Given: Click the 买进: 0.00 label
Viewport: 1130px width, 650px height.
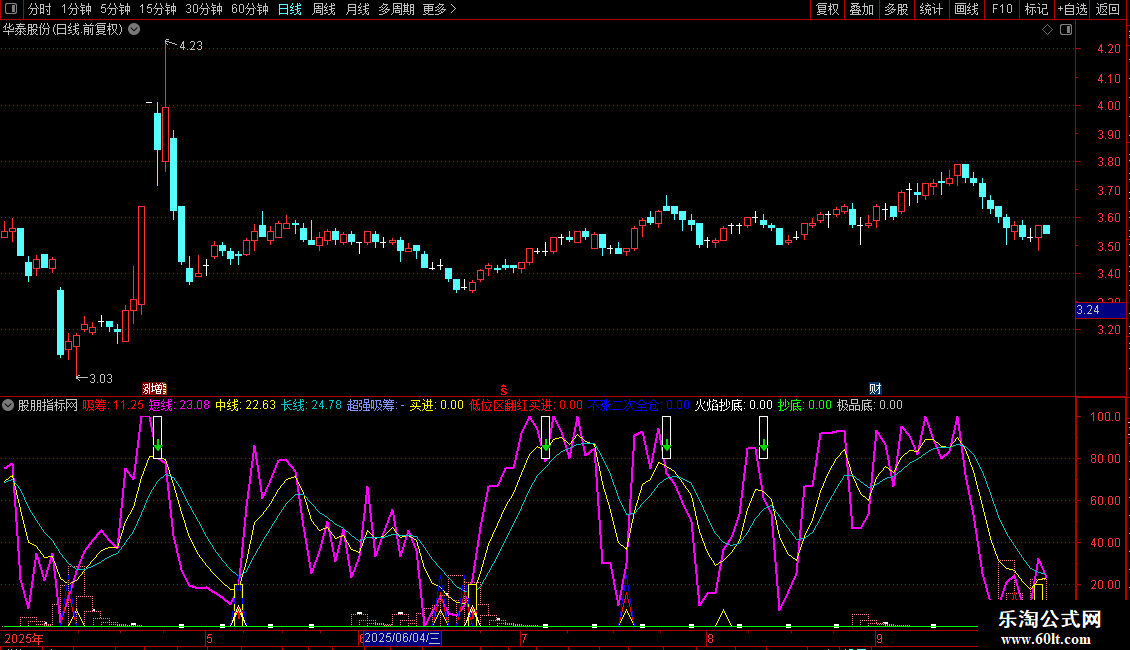Looking at the screenshot, I should [437, 405].
